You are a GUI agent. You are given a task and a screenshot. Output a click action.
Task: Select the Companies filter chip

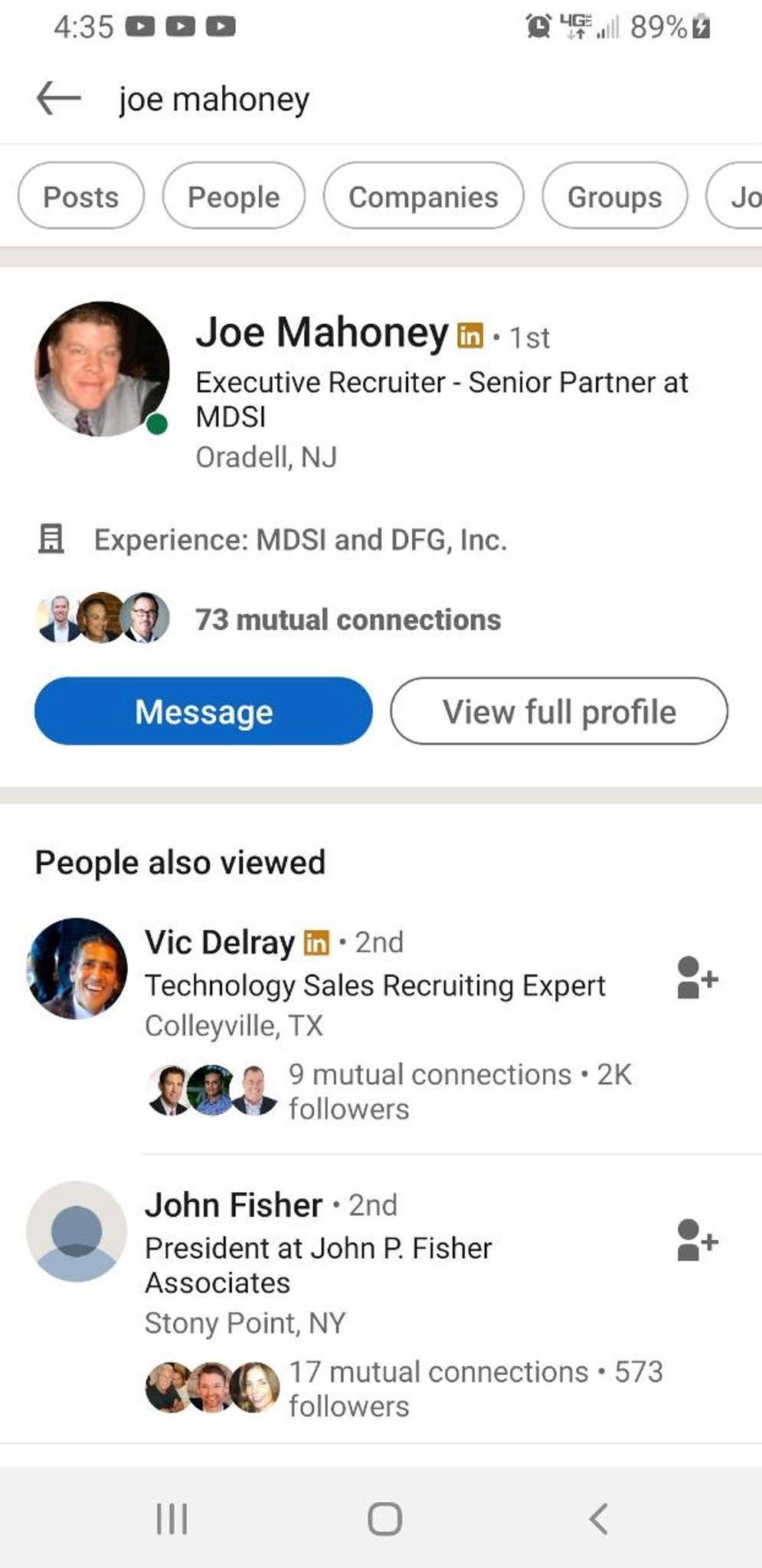click(x=424, y=196)
